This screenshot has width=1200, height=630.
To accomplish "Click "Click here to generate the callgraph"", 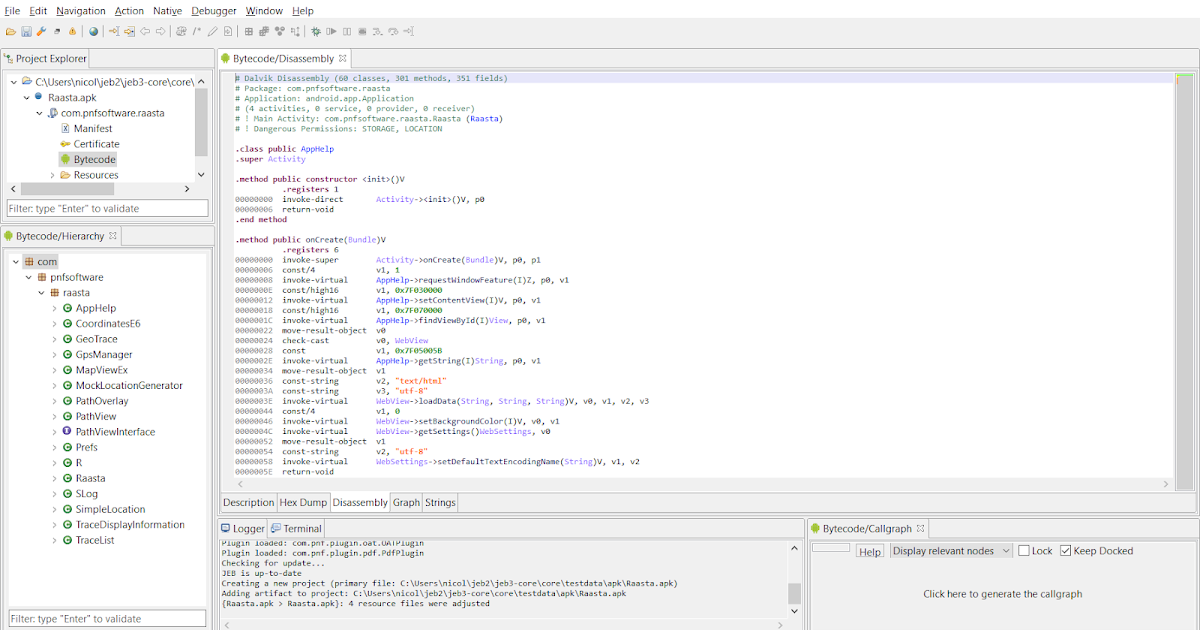I will click(1002, 594).
